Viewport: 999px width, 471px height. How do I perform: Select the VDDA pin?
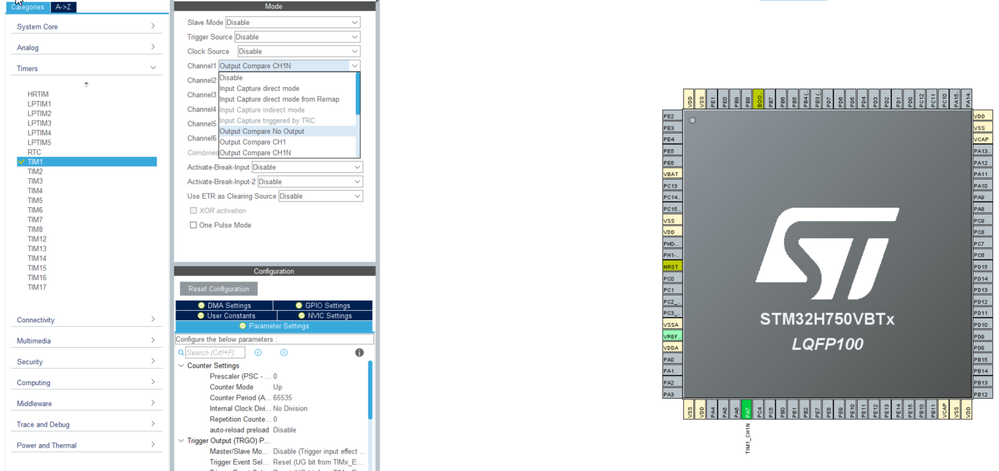click(672, 347)
